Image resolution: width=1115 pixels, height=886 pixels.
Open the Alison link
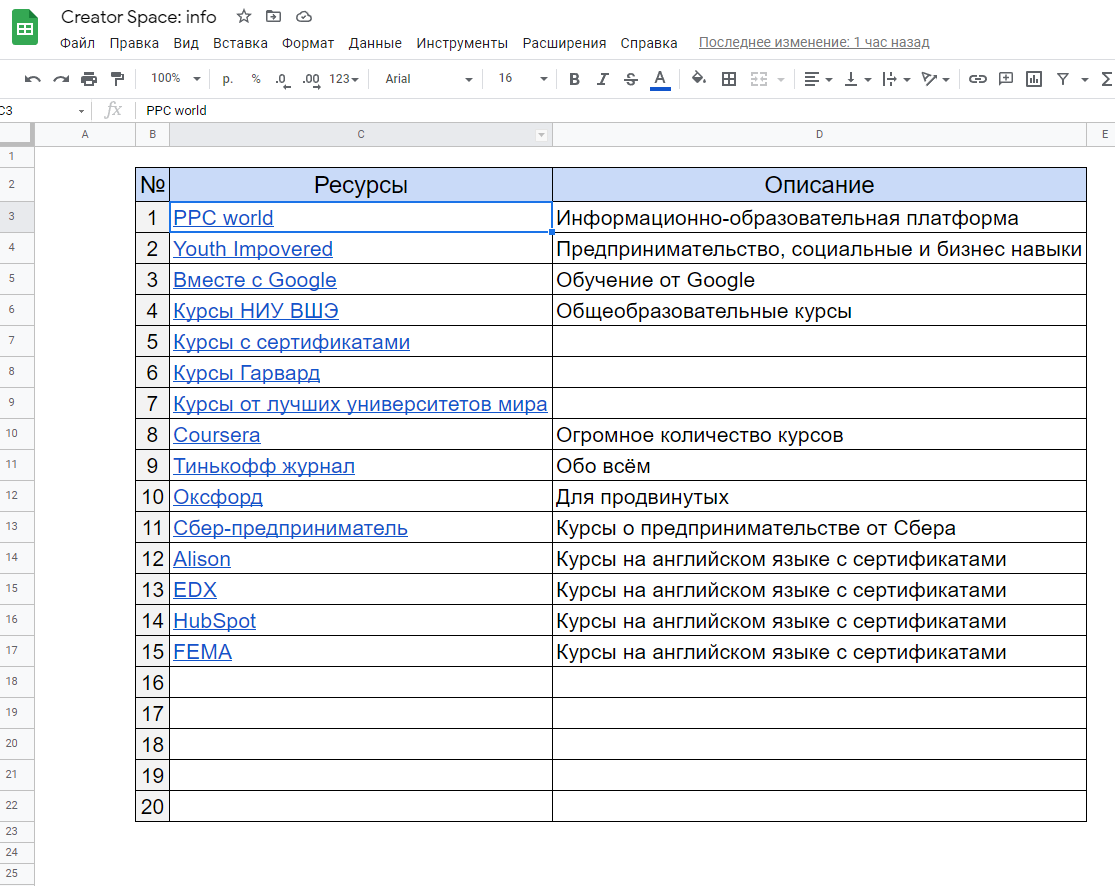coord(202,560)
